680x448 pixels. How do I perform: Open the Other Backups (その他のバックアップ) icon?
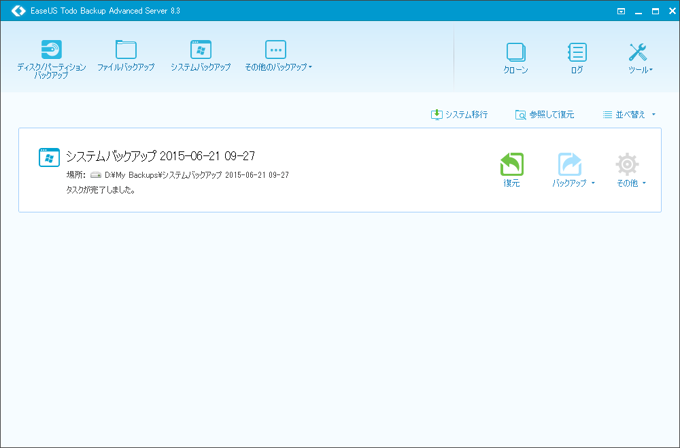pos(275,49)
